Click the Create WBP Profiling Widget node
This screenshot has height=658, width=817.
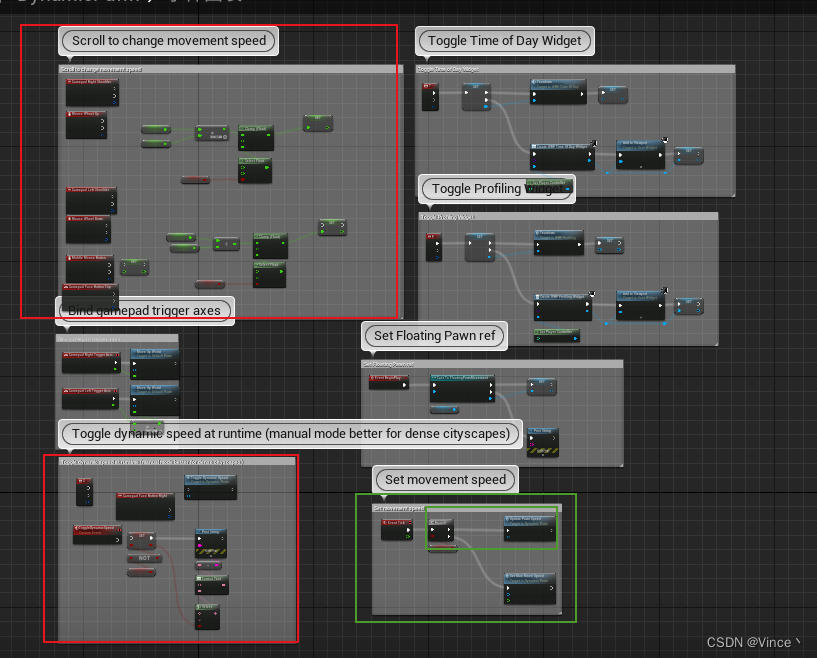point(562,306)
